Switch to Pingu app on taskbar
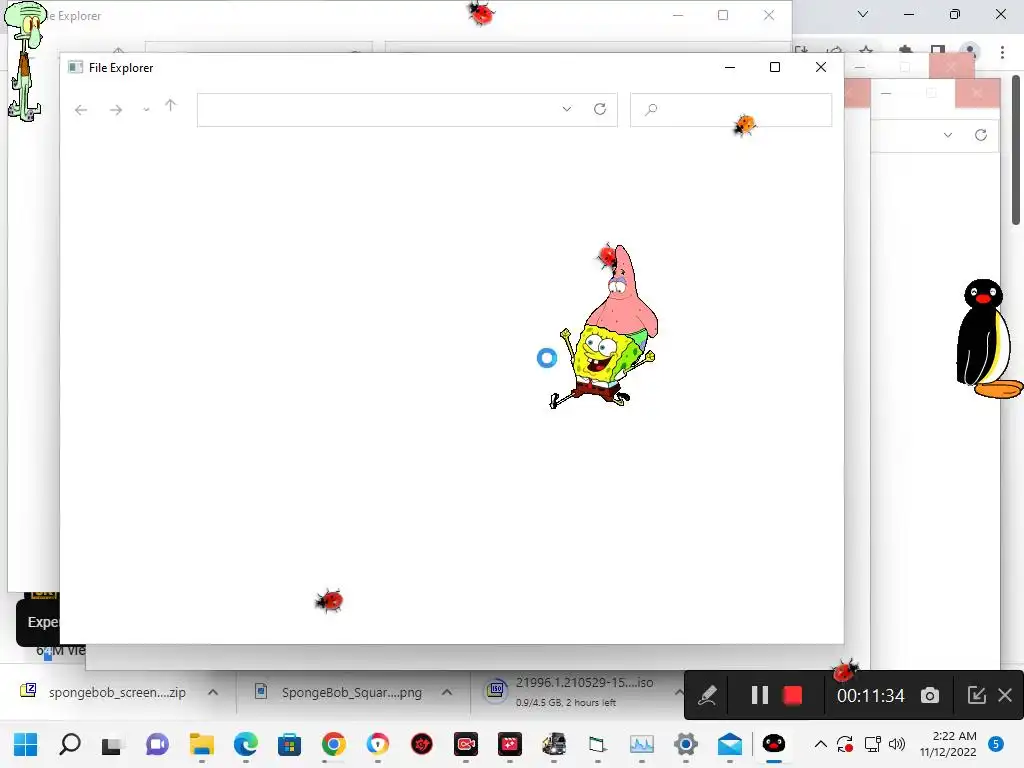This screenshot has width=1024, height=768. pos(774,744)
